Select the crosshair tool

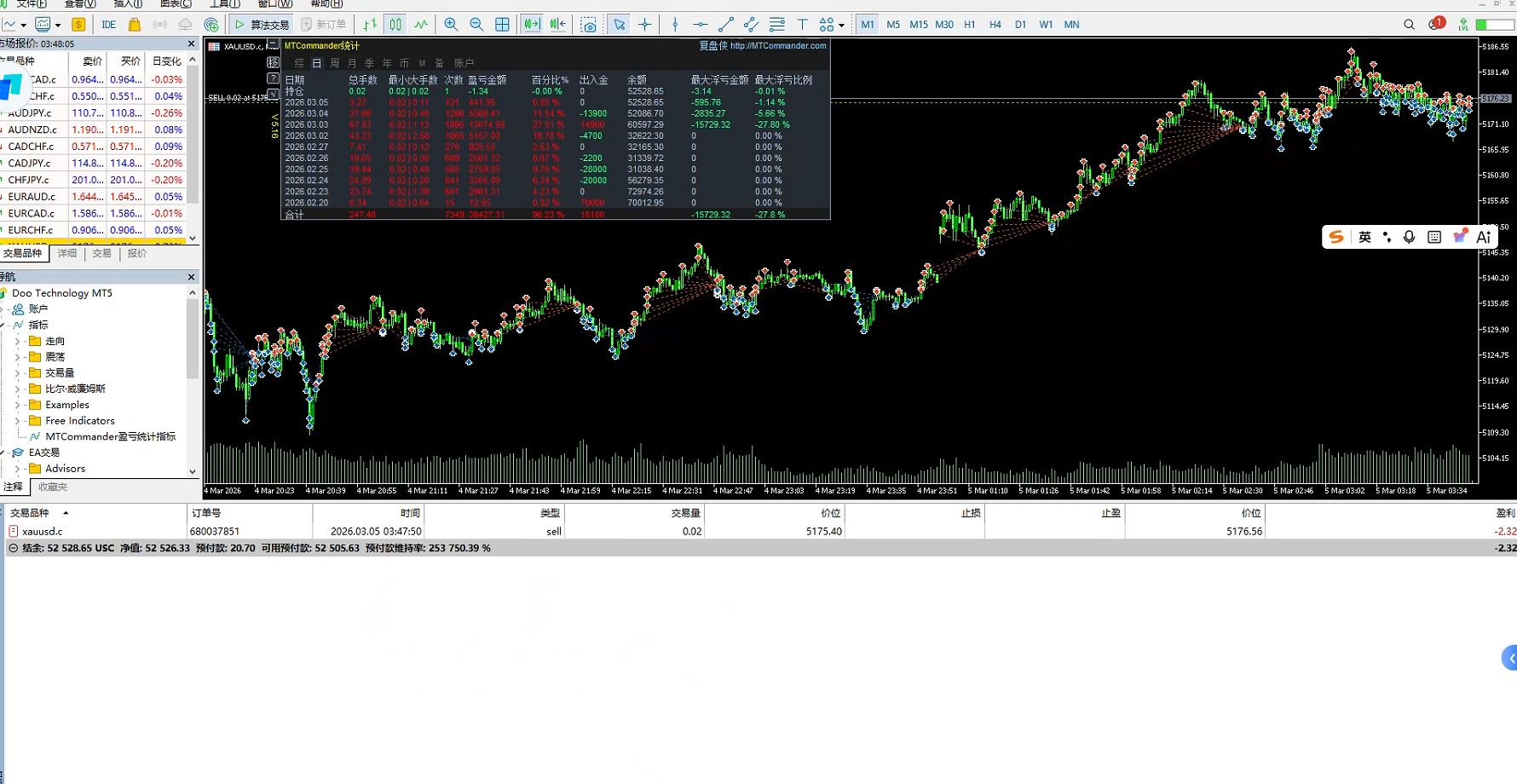[645, 25]
